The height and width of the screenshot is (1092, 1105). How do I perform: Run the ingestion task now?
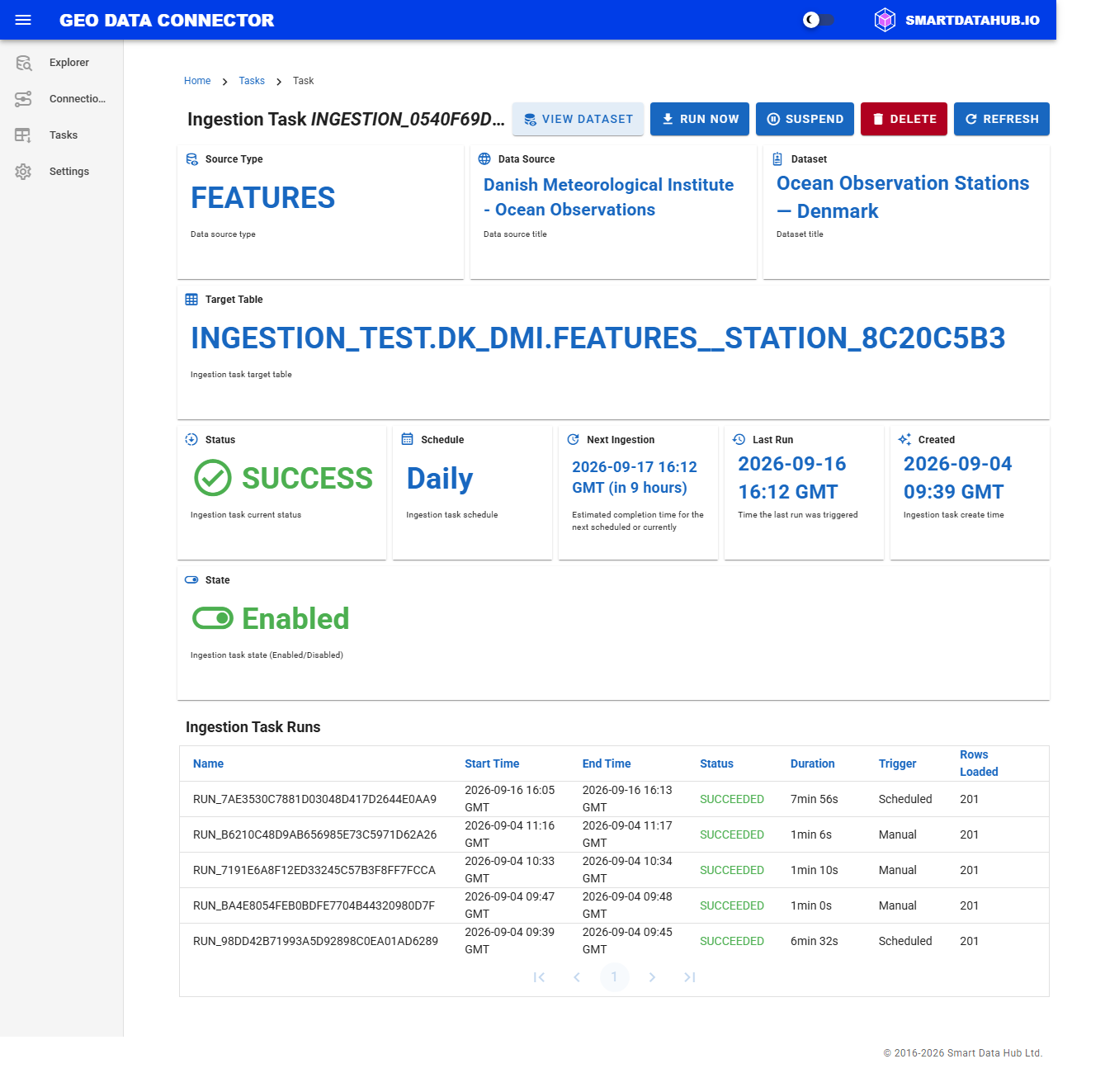[700, 119]
